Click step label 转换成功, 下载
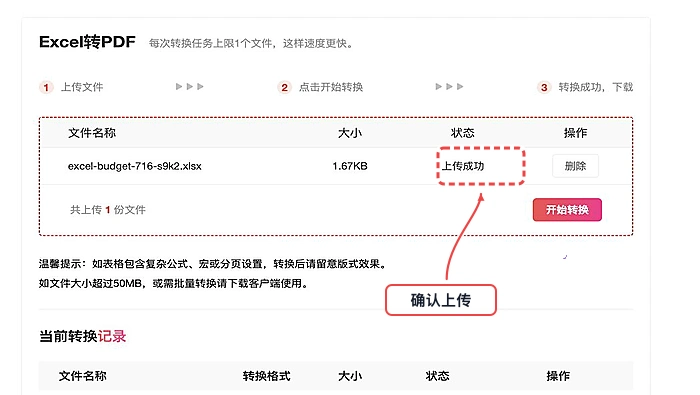 click(x=596, y=87)
